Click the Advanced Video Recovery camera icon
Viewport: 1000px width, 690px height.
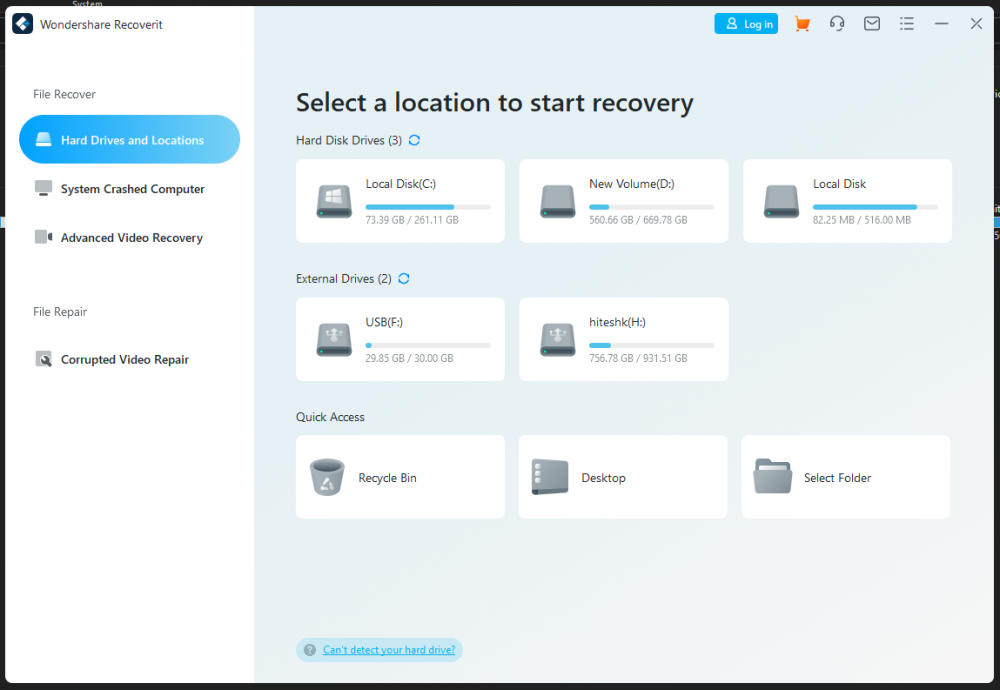pos(43,237)
